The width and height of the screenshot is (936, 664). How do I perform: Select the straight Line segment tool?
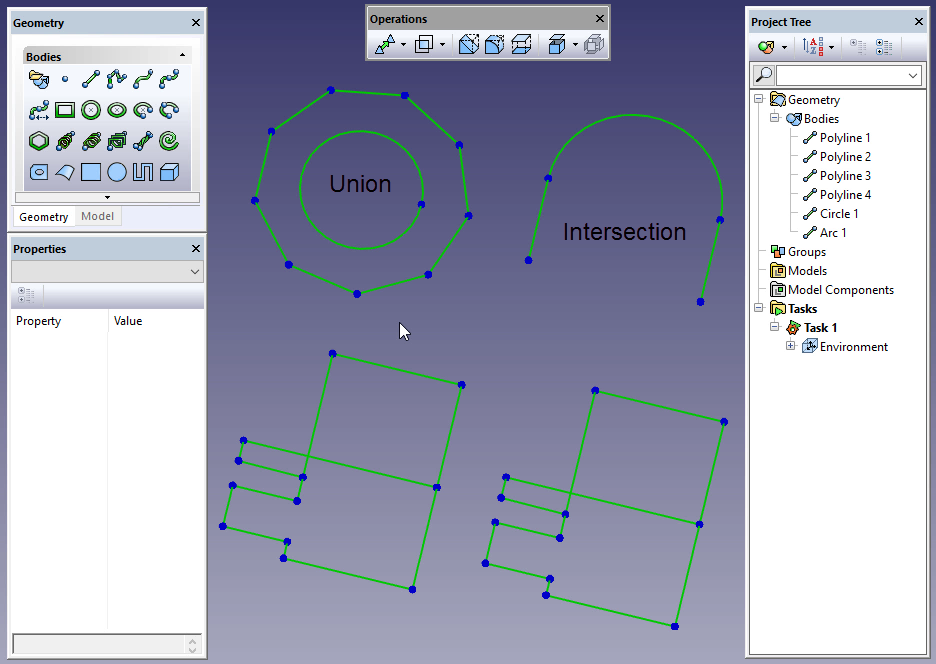coord(91,79)
